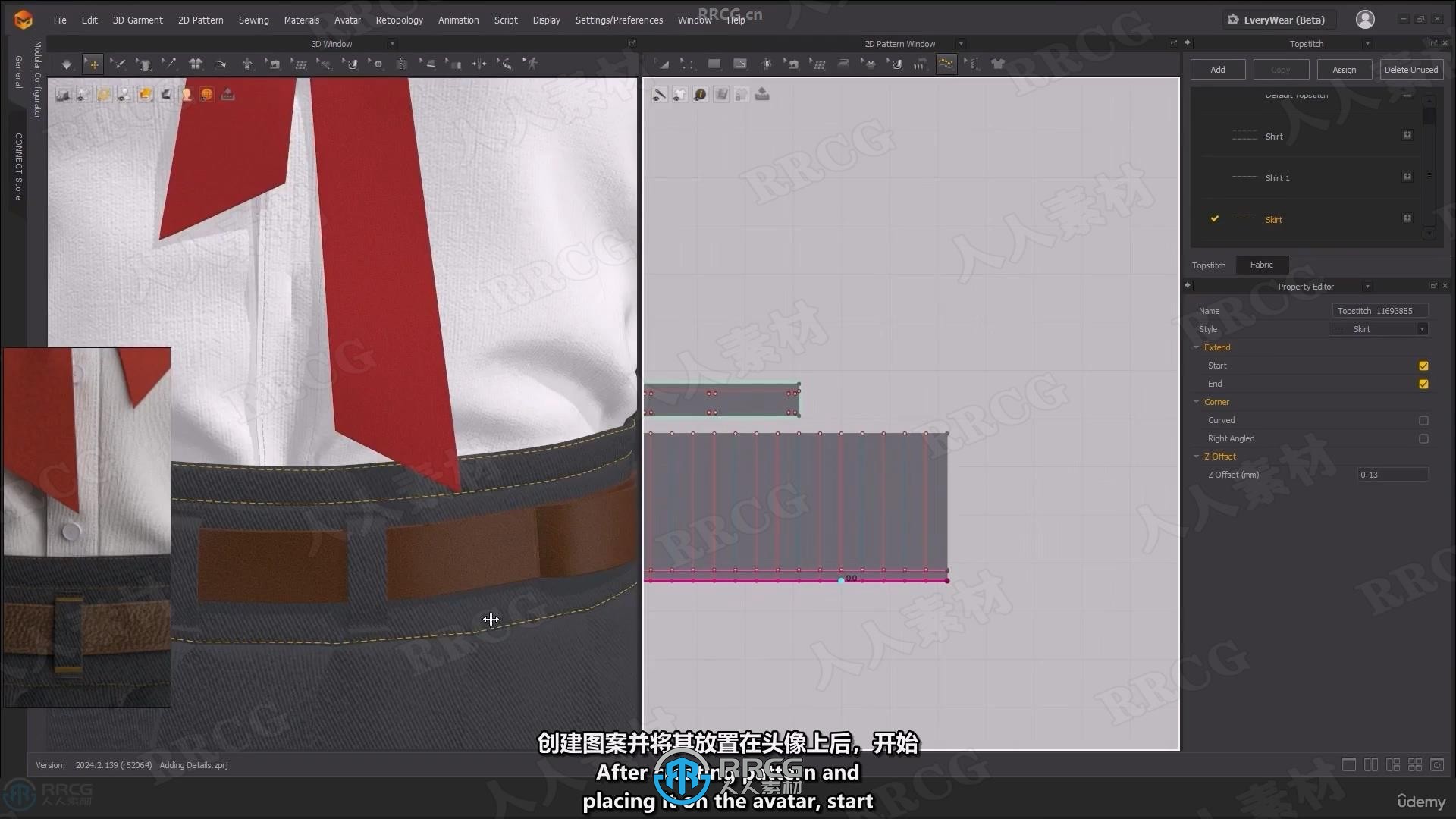Select the T-shirt graphic tool in 2D toolbar

[x=998, y=64]
